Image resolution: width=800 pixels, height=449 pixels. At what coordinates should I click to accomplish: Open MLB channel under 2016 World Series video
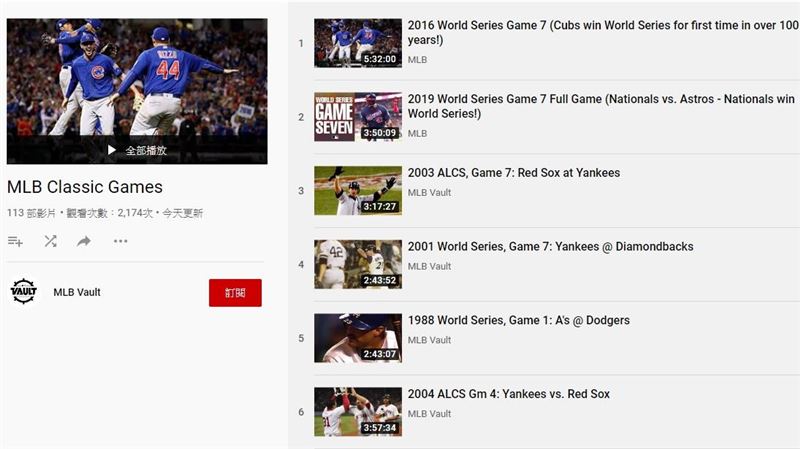click(x=417, y=60)
